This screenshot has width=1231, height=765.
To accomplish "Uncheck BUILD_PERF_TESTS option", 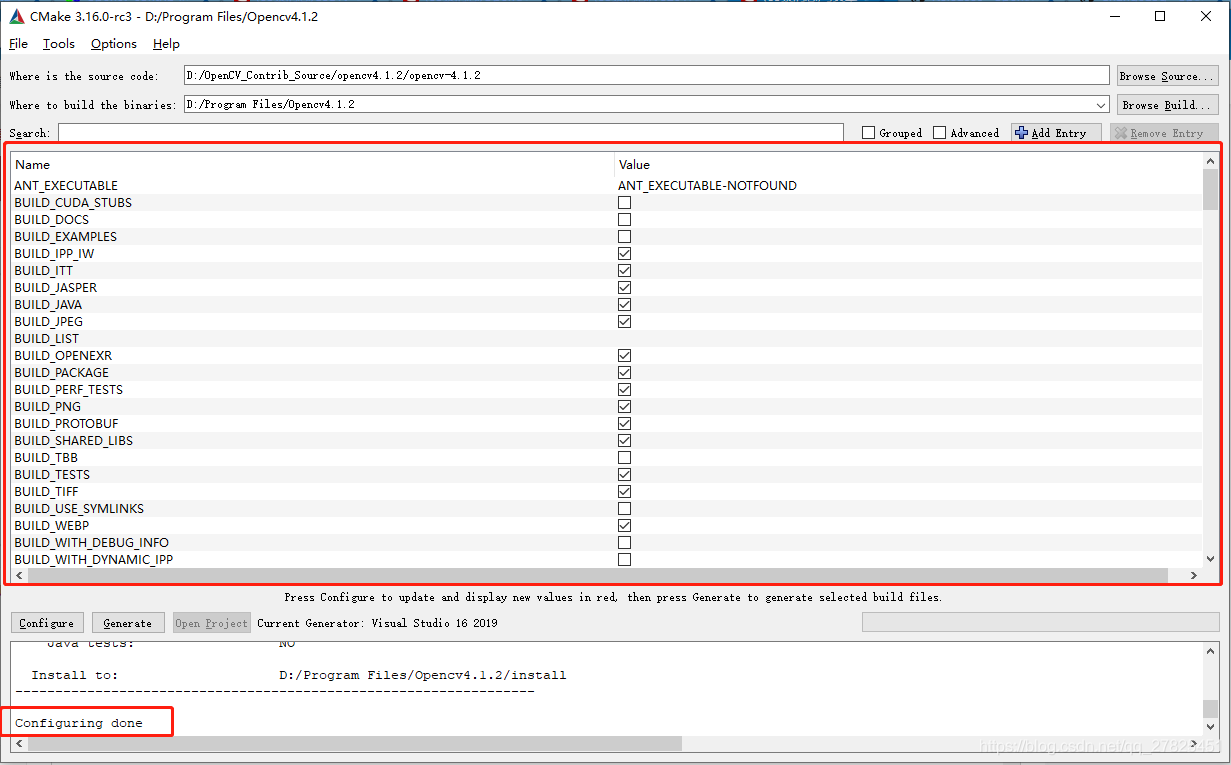I will (x=624, y=390).
